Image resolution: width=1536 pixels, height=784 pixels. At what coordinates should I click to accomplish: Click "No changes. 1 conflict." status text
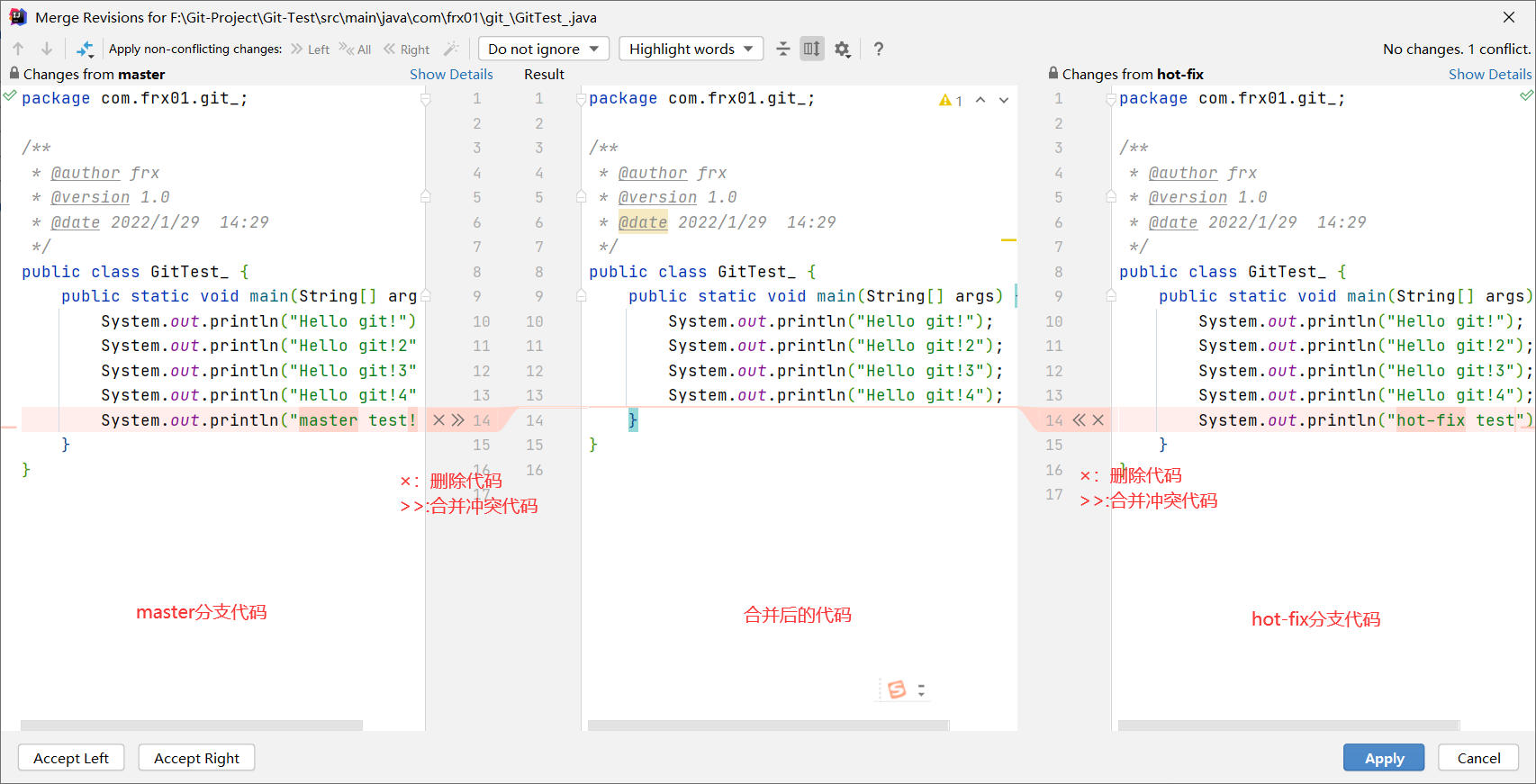[1457, 49]
